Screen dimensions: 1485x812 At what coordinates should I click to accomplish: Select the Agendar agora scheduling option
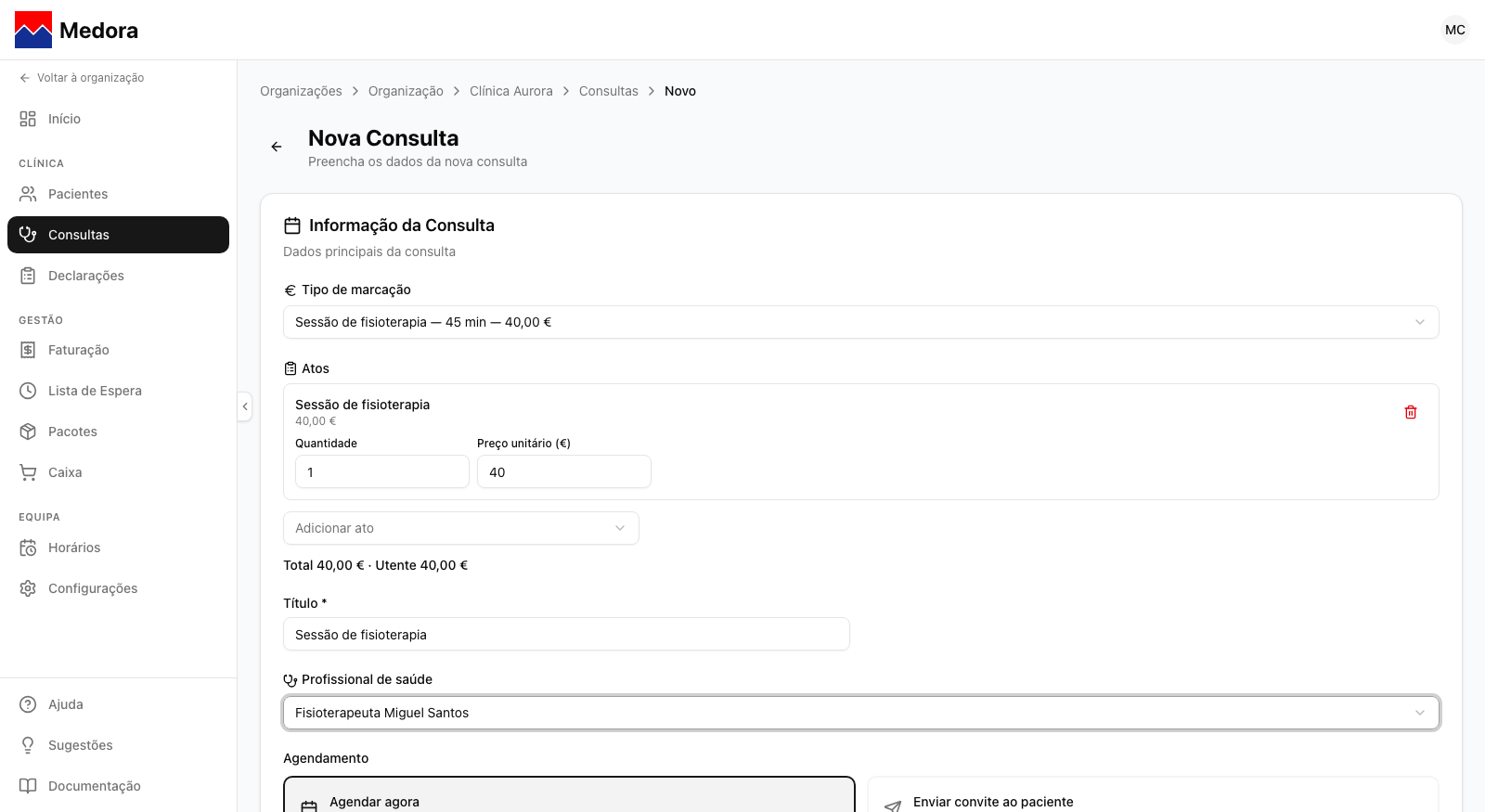click(569, 795)
